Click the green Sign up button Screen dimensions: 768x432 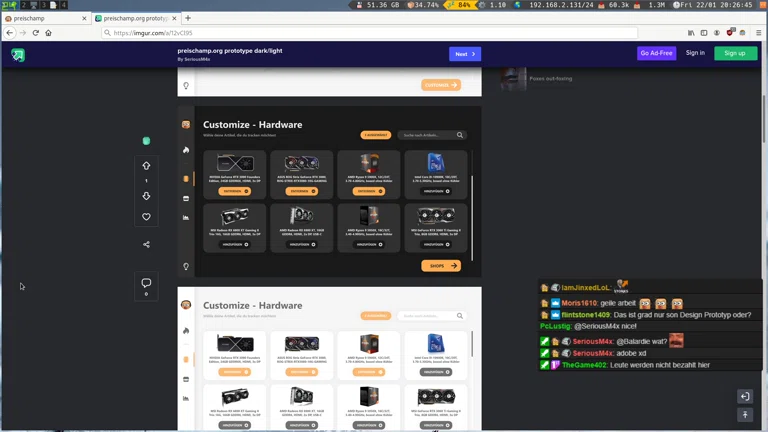pos(735,53)
